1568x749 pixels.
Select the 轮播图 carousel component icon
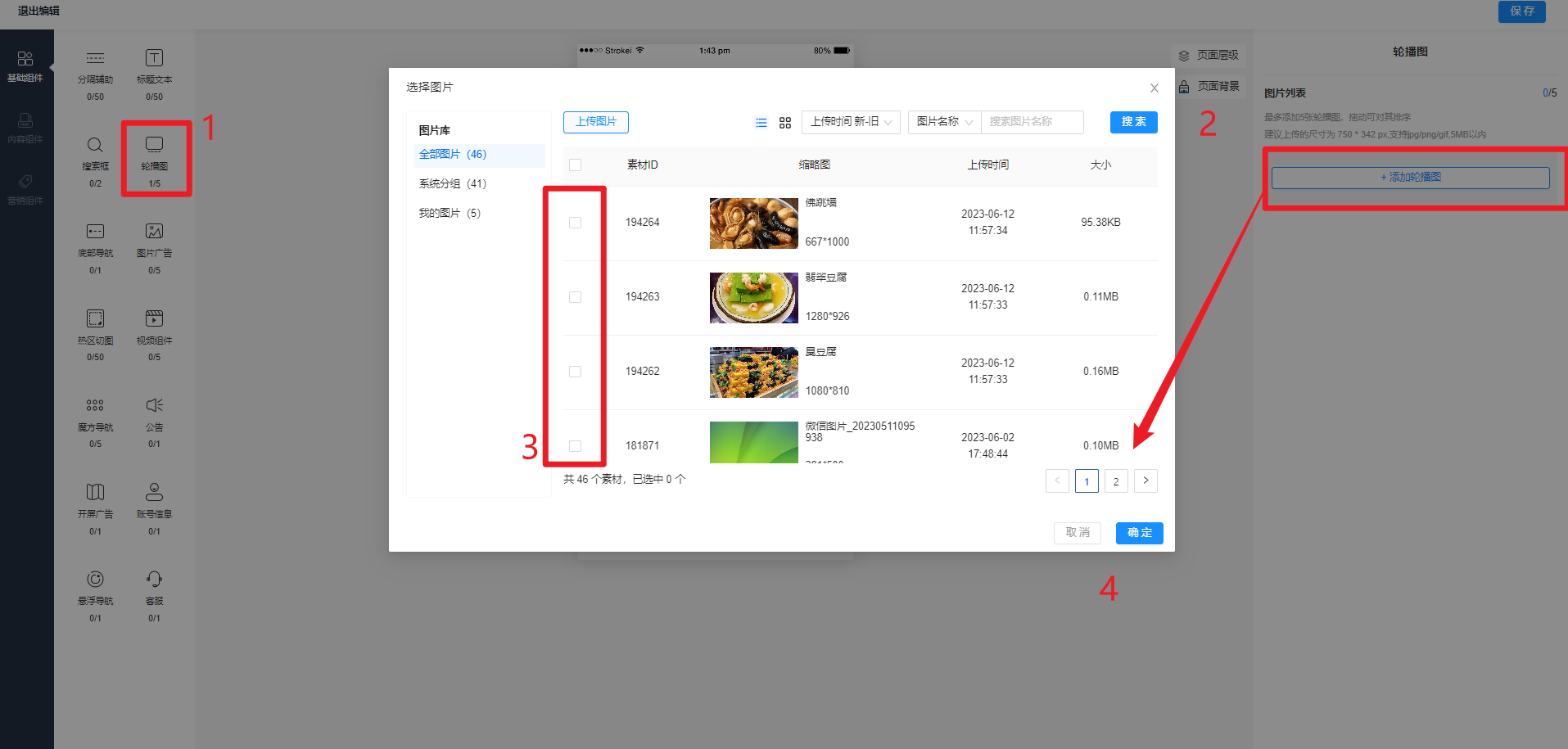coord(154,146)
